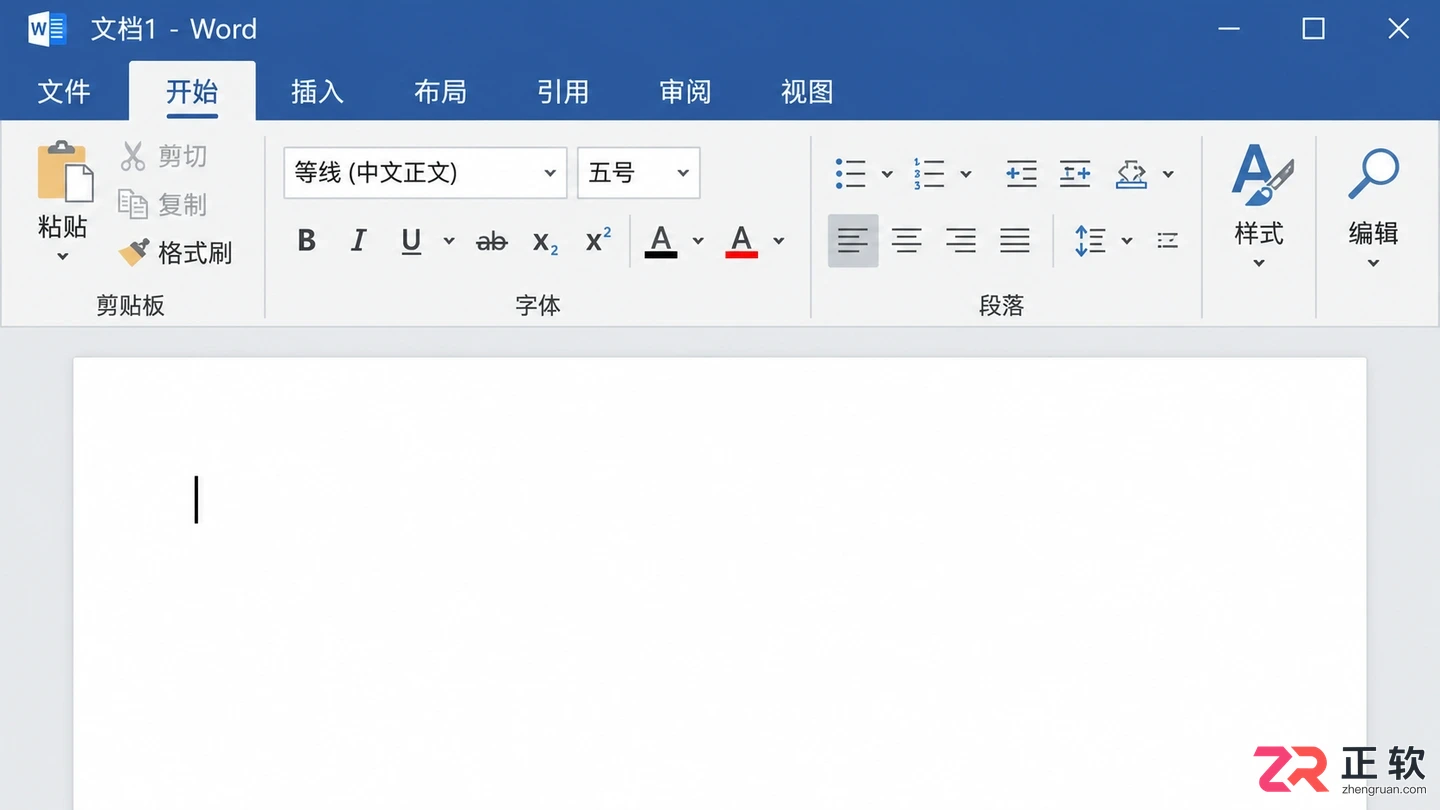
Task: Switch to the 布局 (Layout) tab
Action: click(440, 92)
